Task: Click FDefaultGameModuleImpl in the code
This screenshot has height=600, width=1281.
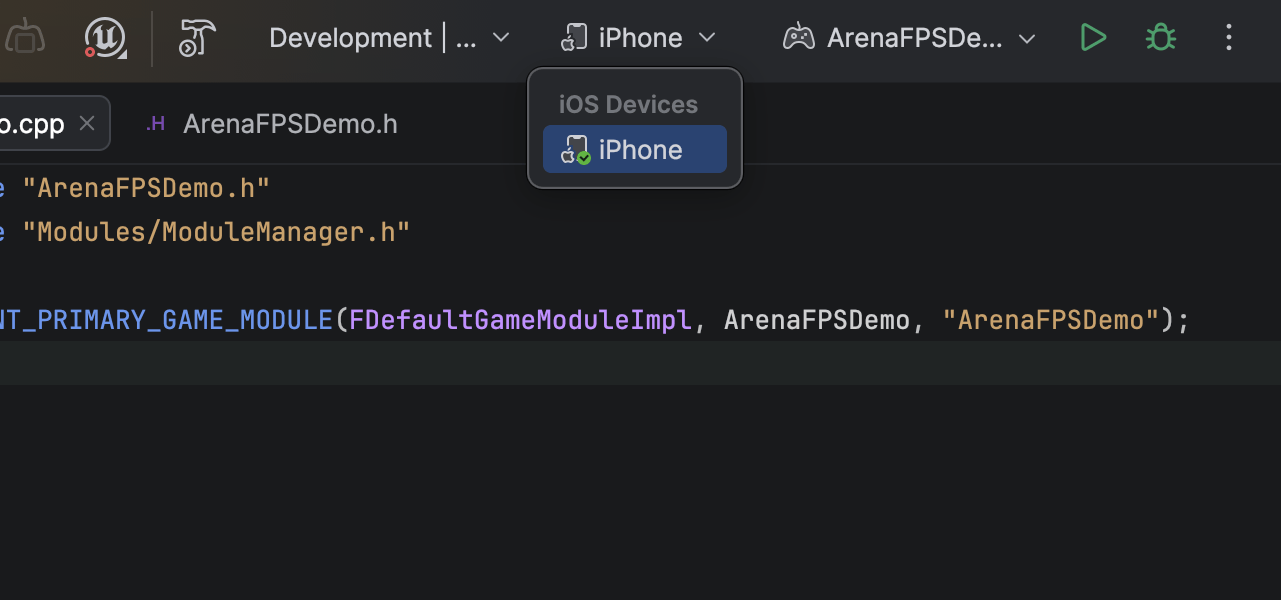Action: click(520, 320)
